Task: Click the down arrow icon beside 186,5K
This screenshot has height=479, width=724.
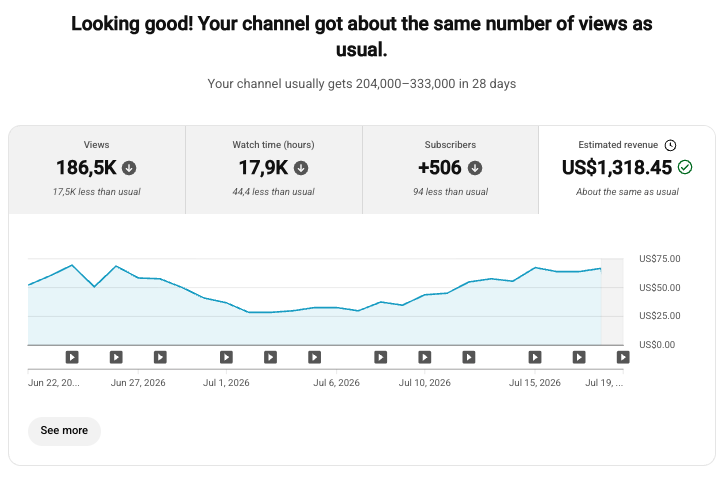Action: coord(129,168)
